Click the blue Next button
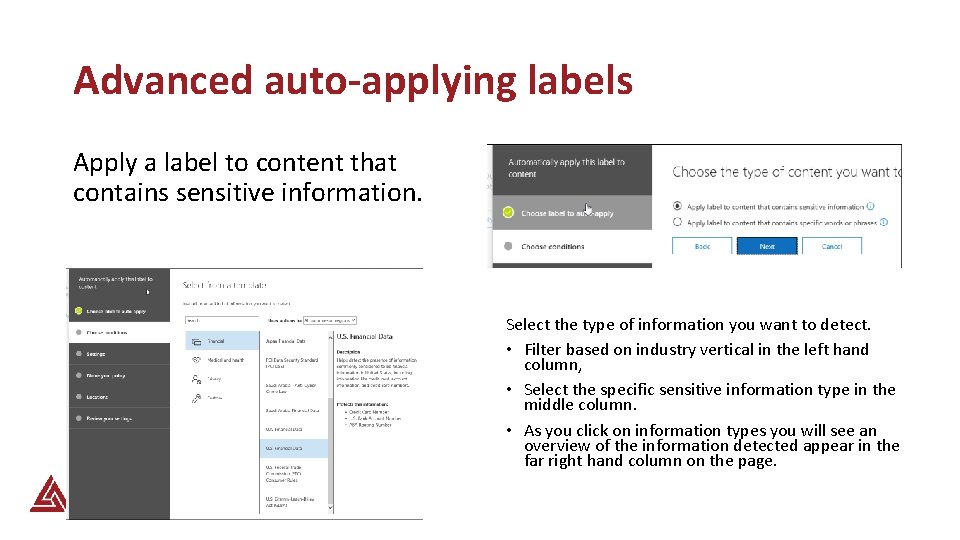The height and width of the screenshot is (540, 960). pyautogui.click(x=767, y=246)
